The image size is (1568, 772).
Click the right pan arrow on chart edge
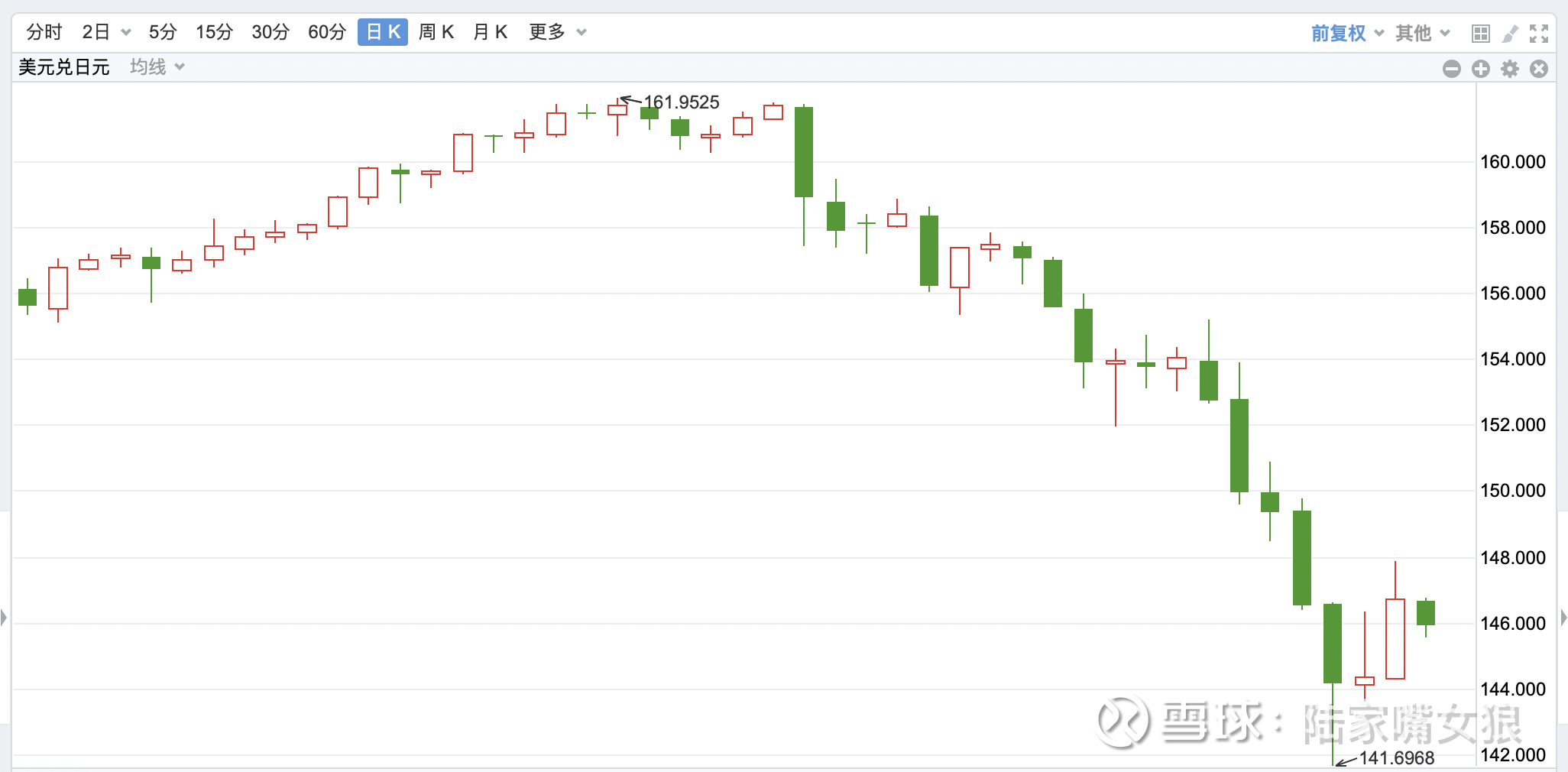1564,617
